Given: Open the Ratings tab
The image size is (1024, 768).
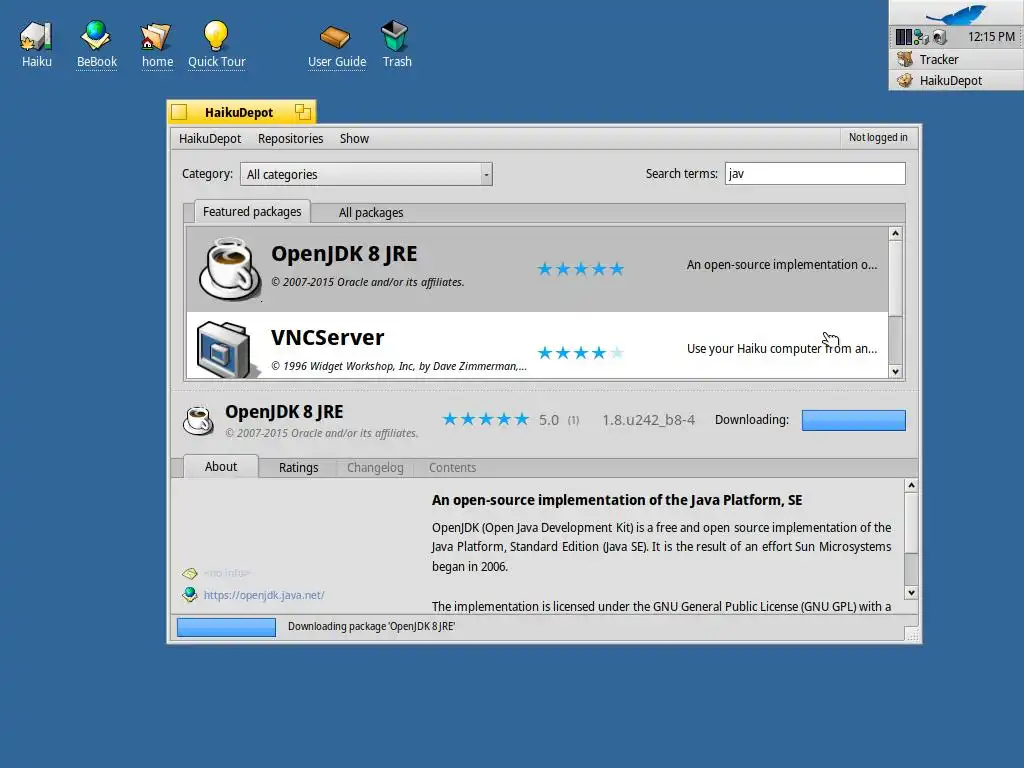Looking at the screenshot, I should click(298, 468).
